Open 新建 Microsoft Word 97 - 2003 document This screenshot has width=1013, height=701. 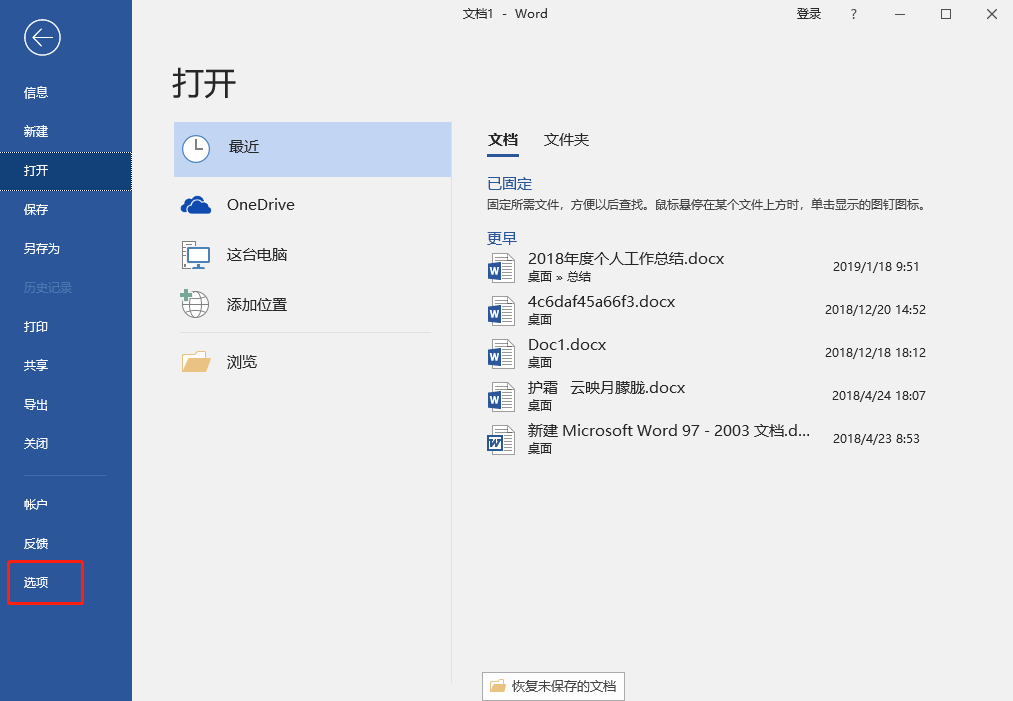668,431
